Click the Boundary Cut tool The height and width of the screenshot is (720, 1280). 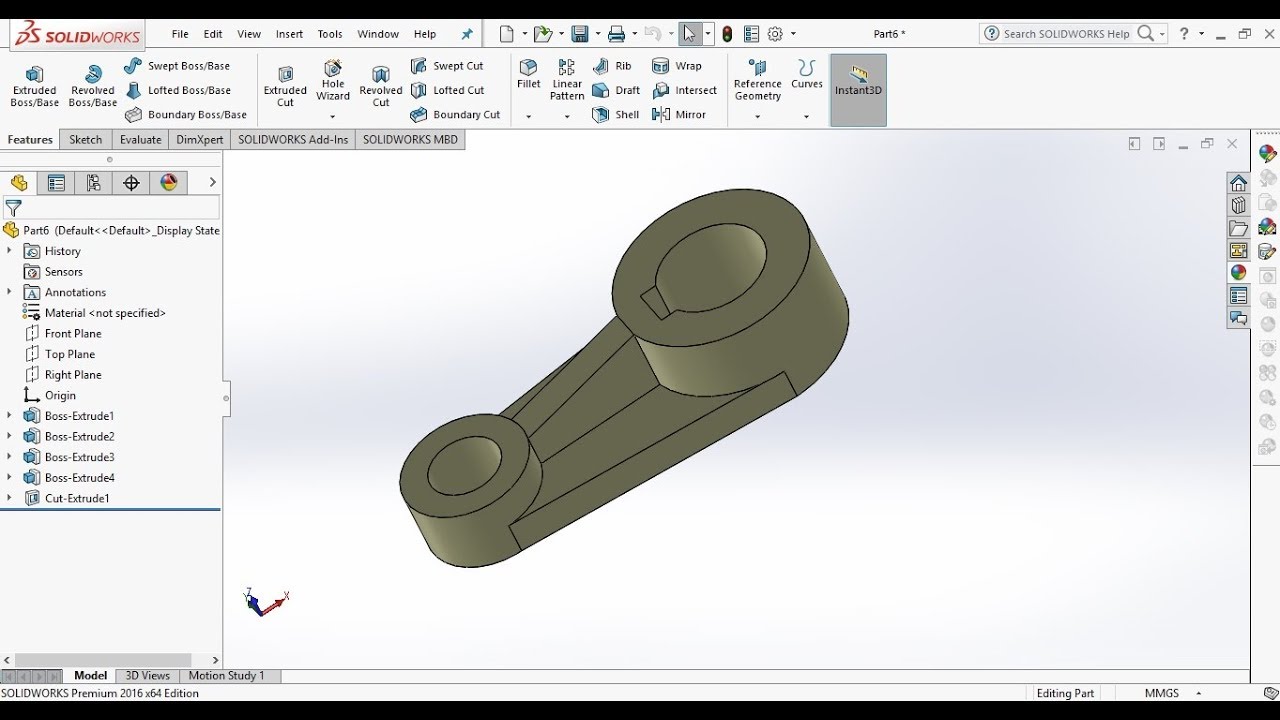[456, 115]
